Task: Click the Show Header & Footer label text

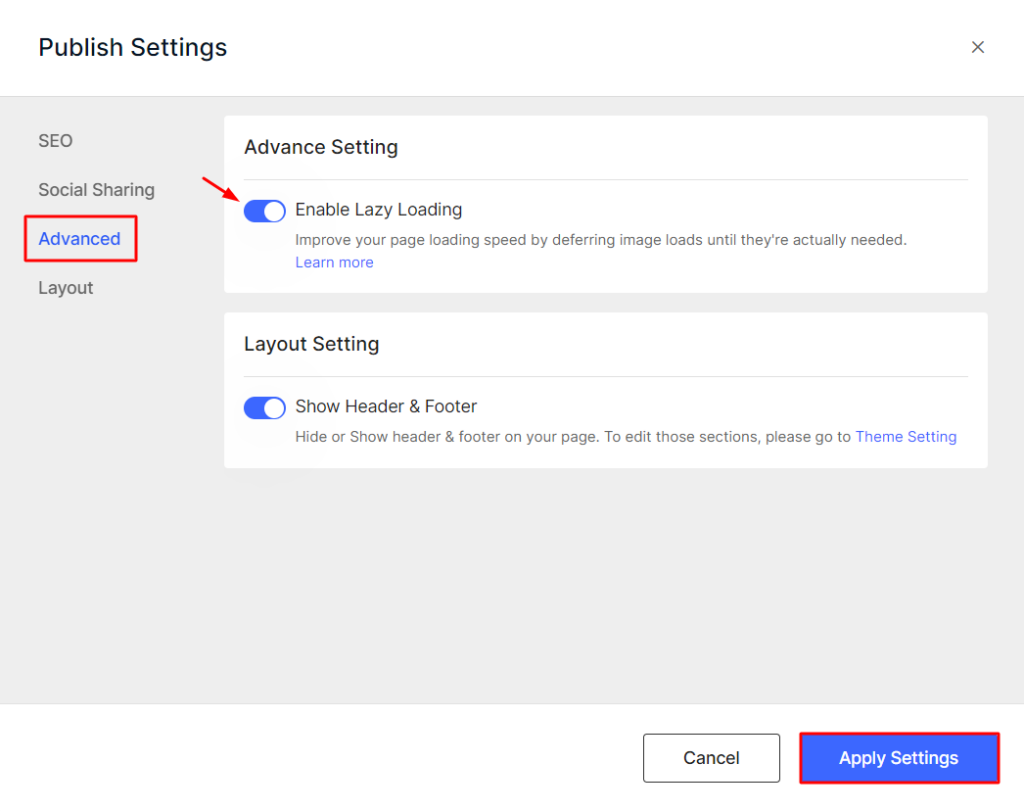Action: [385, 407]
